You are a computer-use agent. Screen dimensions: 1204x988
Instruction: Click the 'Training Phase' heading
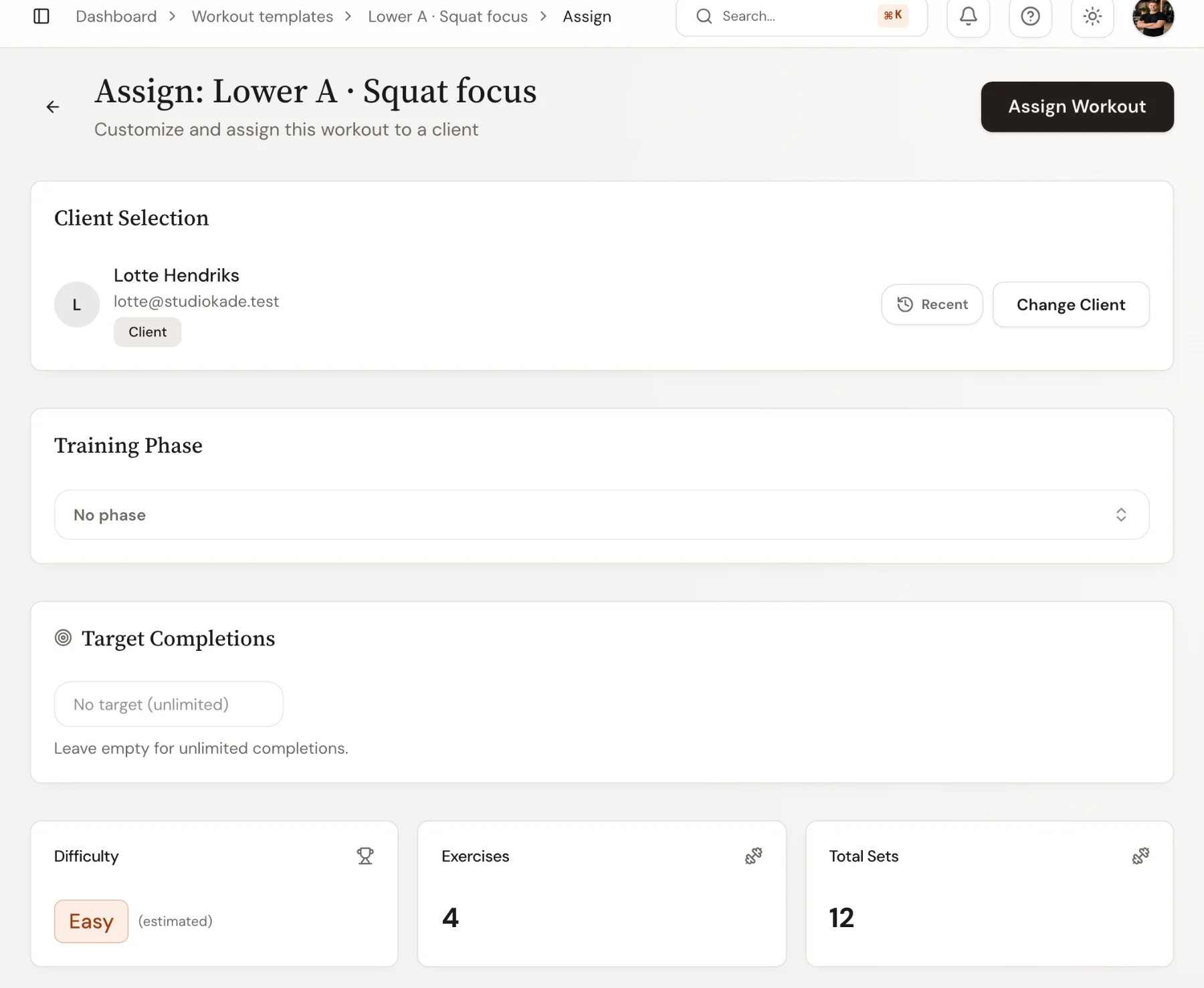tap(128, 446)
